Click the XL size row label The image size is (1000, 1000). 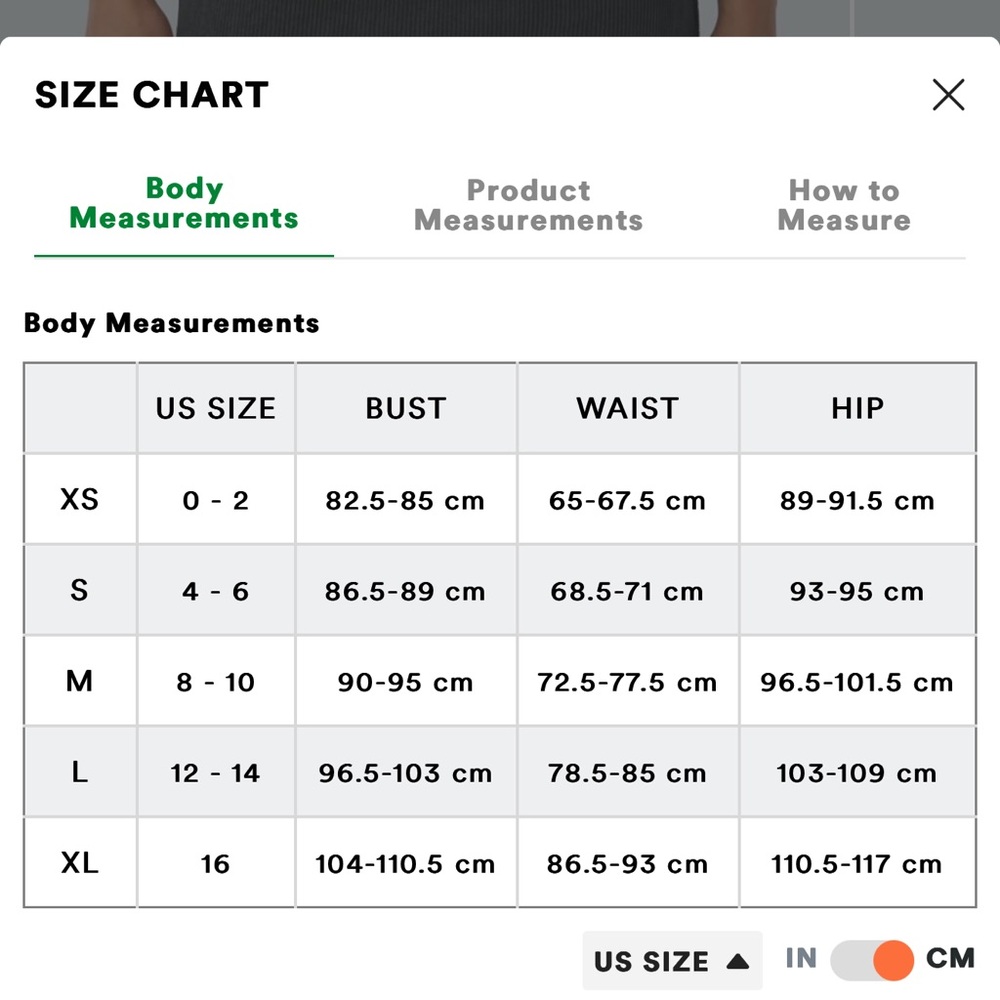coord(80,862)
